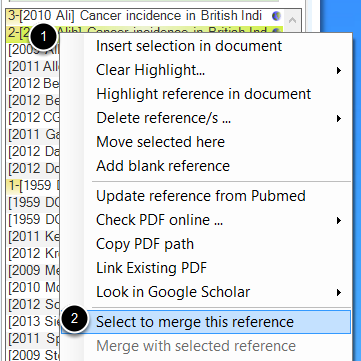Open Look in Google Scholar submenu arrow
This screenshot has width=361, height=361.
click(x=339, y=293)
